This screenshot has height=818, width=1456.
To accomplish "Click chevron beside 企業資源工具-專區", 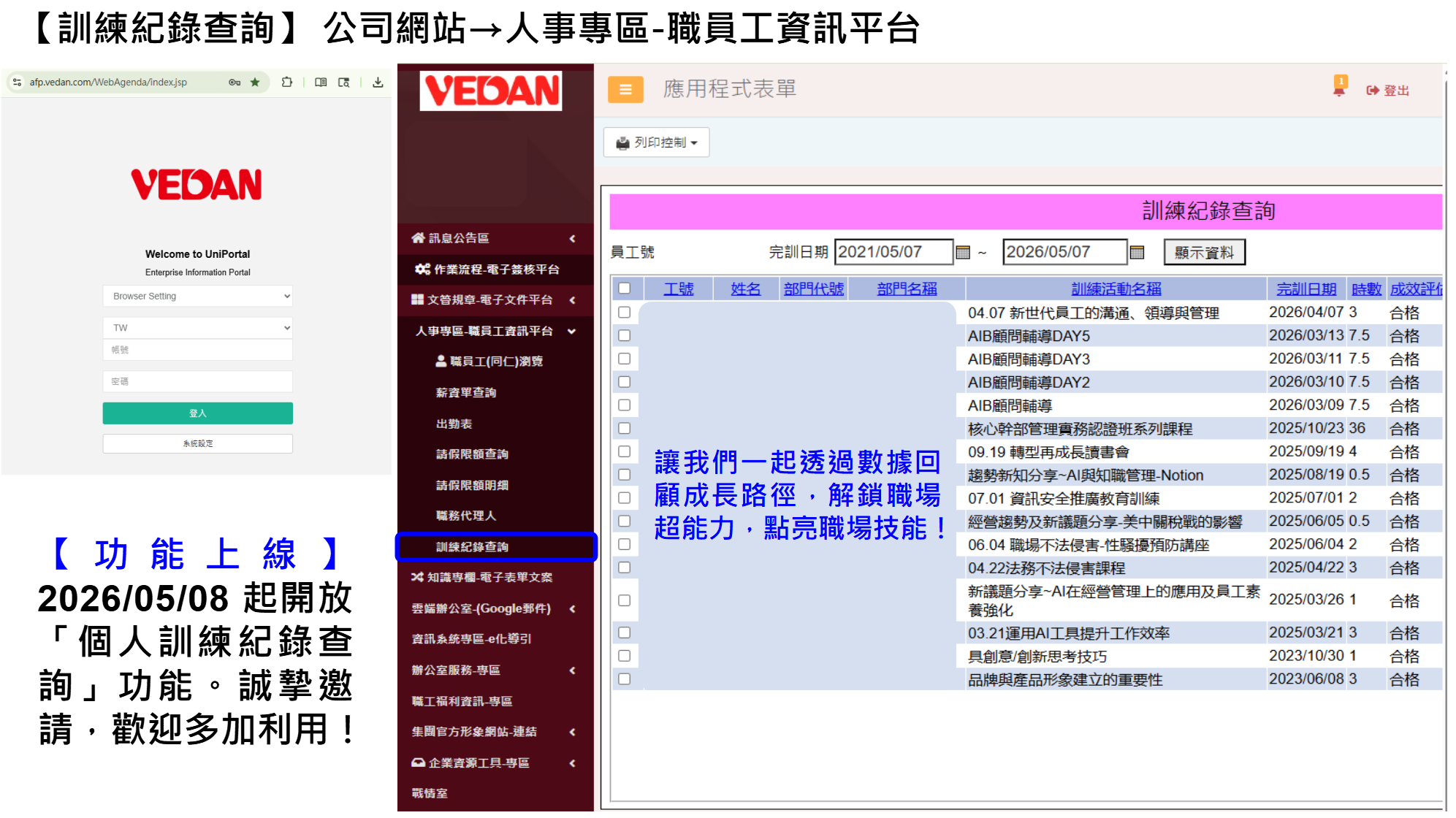I will click(x=572, y=763).
